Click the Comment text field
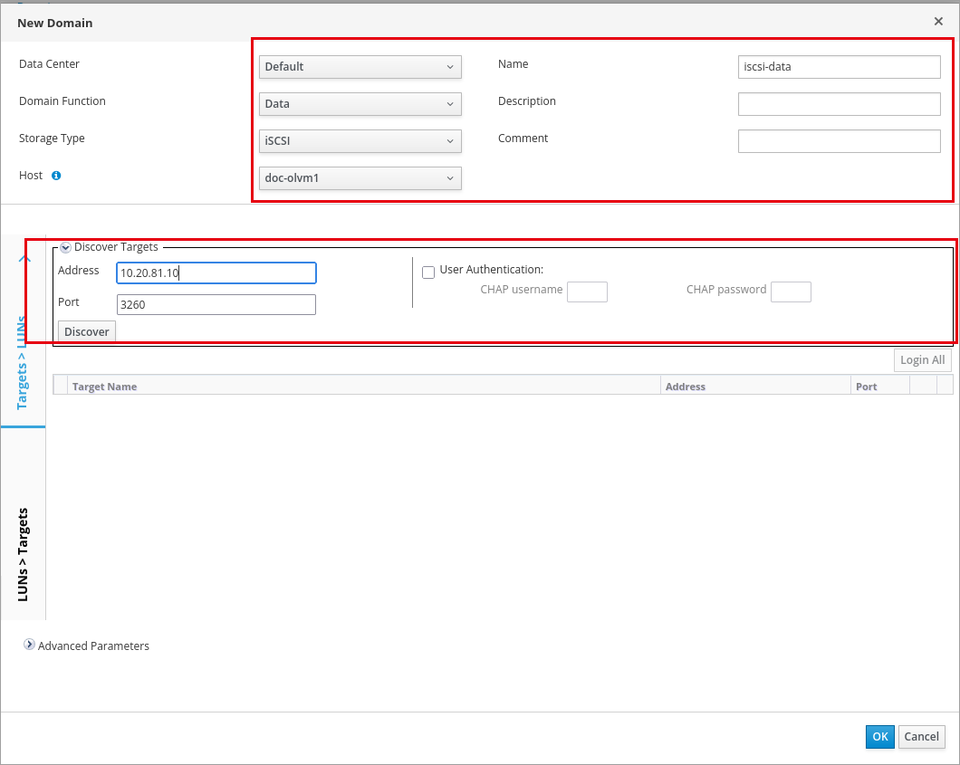Screen dimensions: 960x765 coord(839,141)
